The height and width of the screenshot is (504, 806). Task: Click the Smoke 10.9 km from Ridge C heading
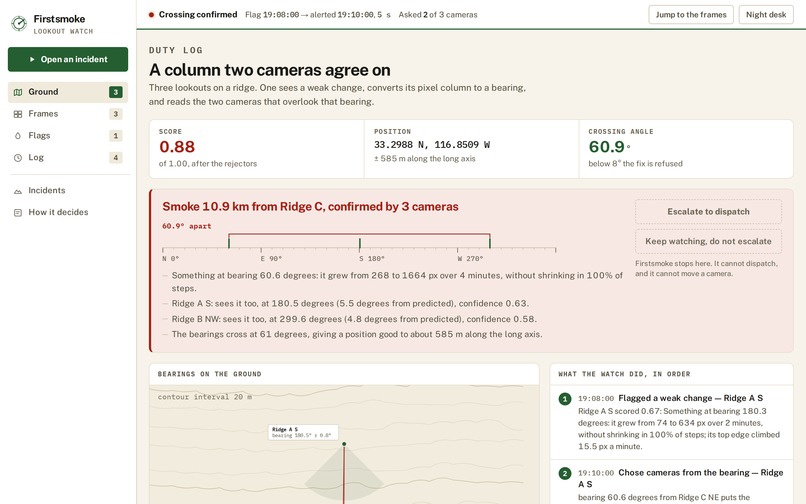coord(310,207)
